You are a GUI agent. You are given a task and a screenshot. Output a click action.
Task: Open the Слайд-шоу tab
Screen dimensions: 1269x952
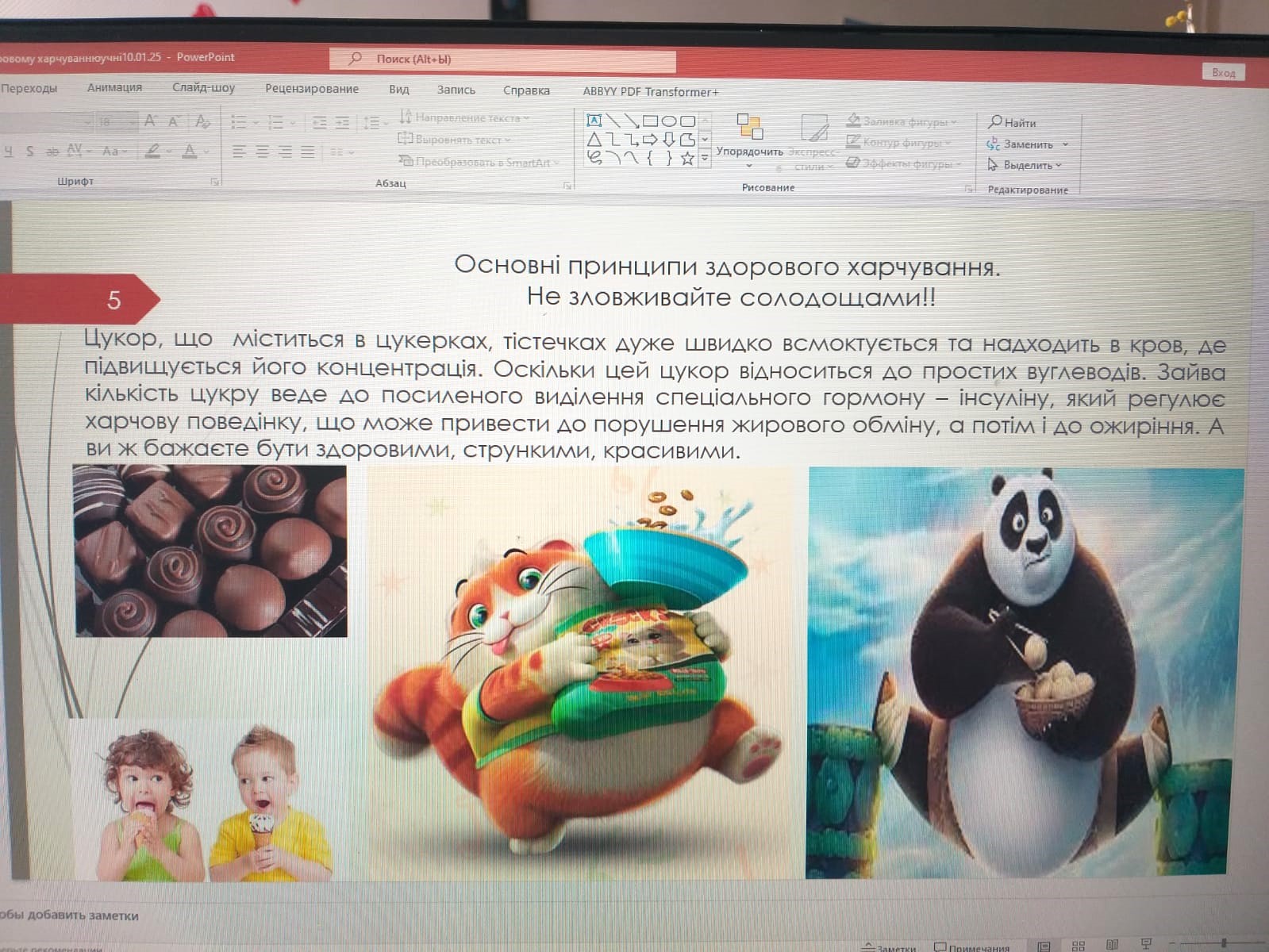[x=203, y=88]
